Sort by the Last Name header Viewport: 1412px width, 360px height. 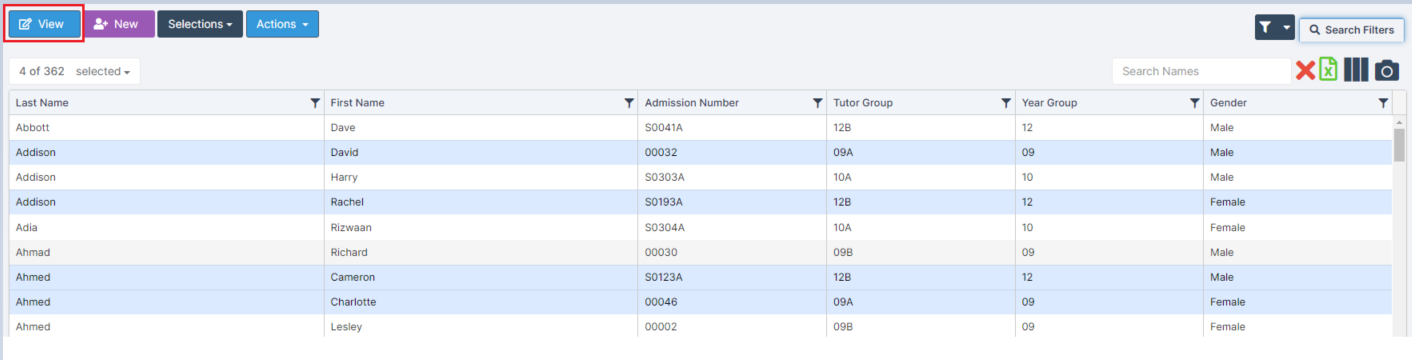[x=42, y=103]
